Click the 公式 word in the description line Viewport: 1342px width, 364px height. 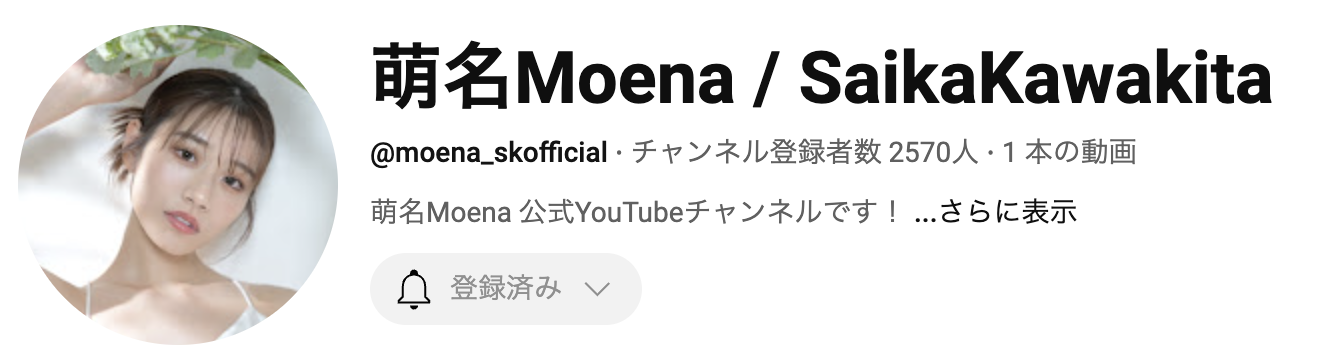tap(546, 212)
